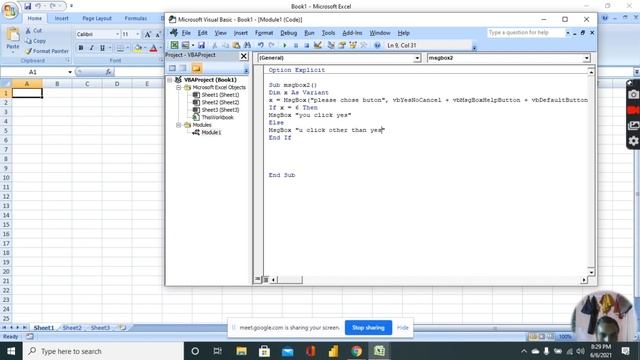
Task: Close the Project - VBAProject panel
Action: point(244,56)
